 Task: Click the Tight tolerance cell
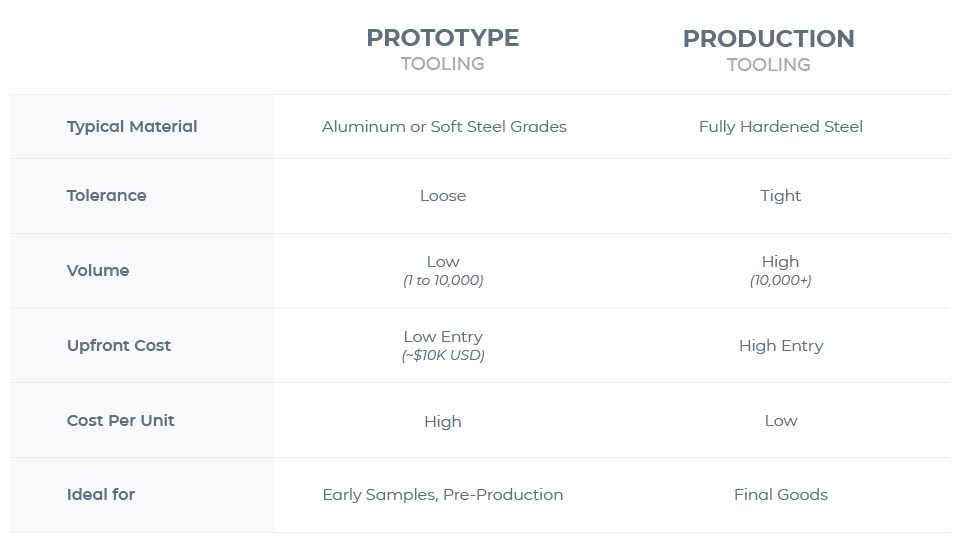click(x=780, y=196)
